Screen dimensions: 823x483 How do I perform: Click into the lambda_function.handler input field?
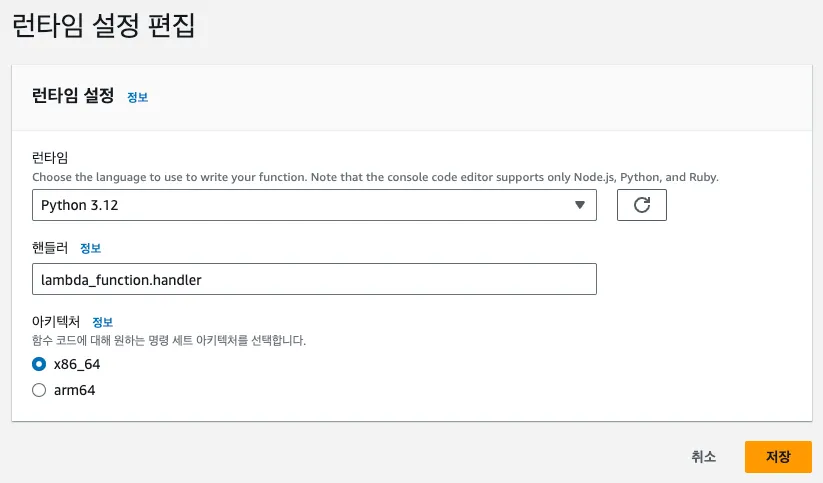pos(314,279)
